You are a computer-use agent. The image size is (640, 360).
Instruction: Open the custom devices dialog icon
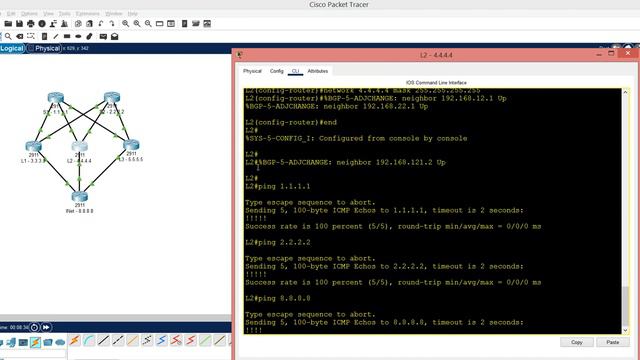pos(171,24)
